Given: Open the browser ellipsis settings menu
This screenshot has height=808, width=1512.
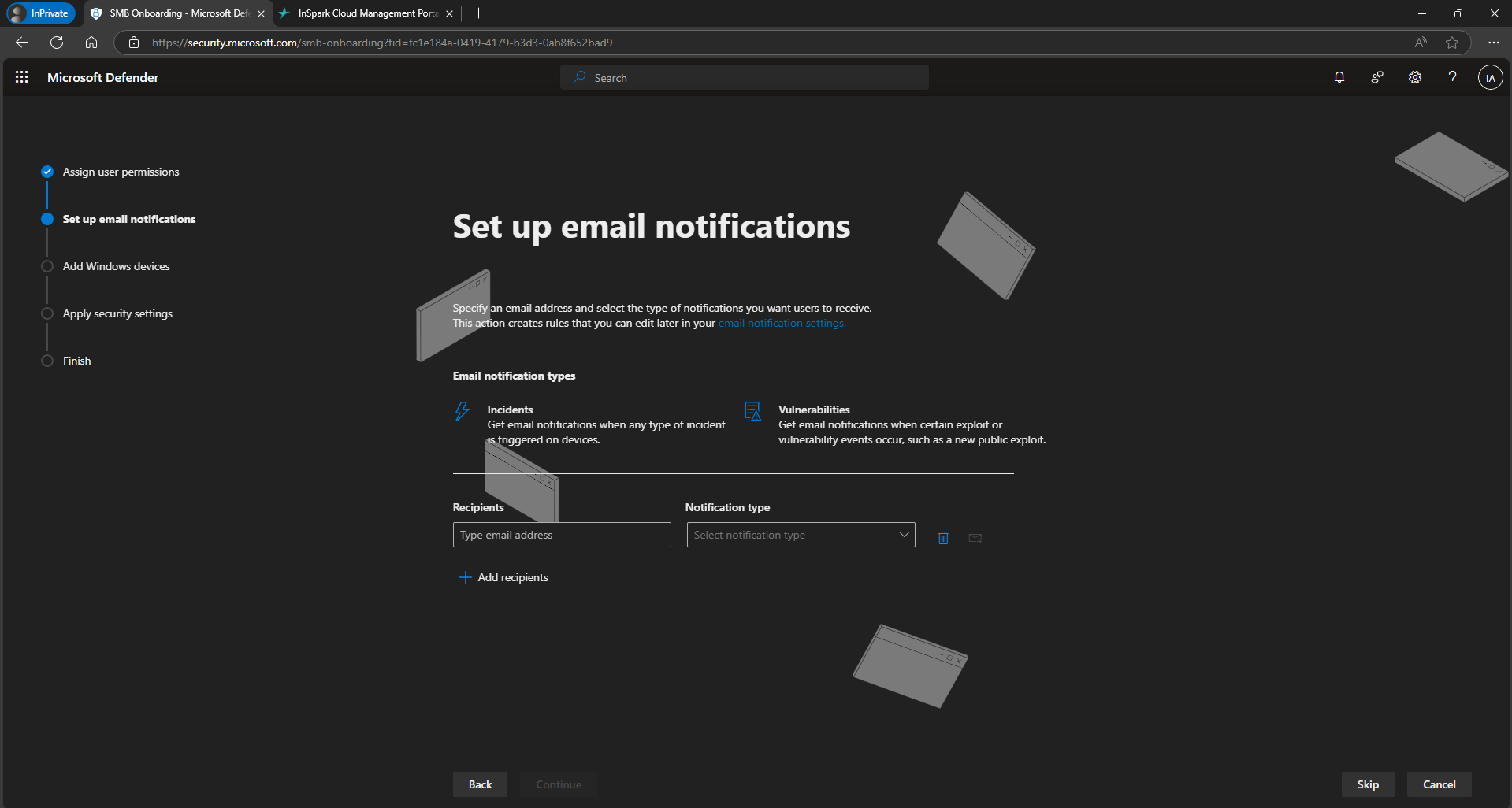Looking at the screenshot, I should coord(1493,43).
